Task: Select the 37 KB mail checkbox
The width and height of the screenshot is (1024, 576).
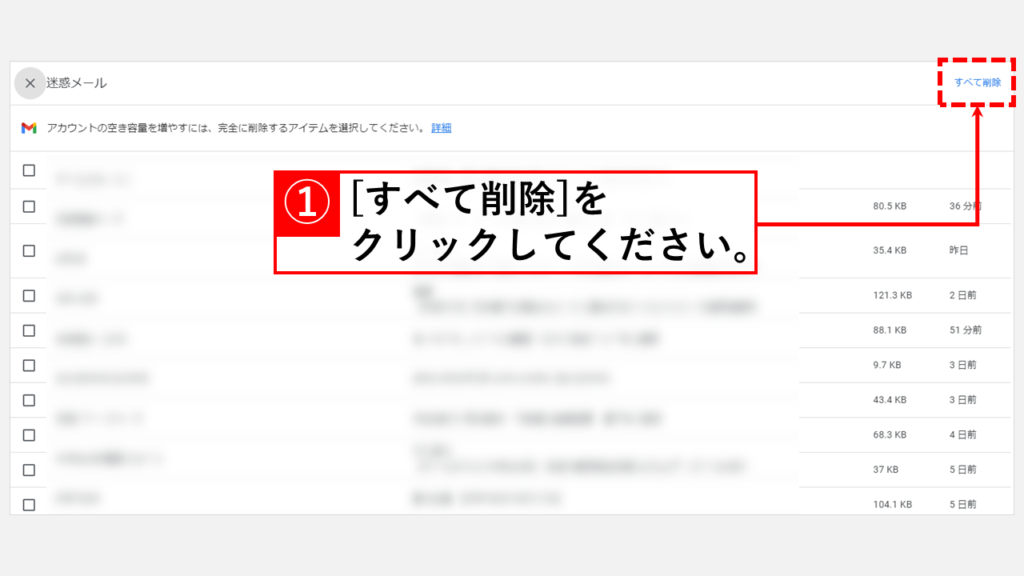Action: pos(29,470)
